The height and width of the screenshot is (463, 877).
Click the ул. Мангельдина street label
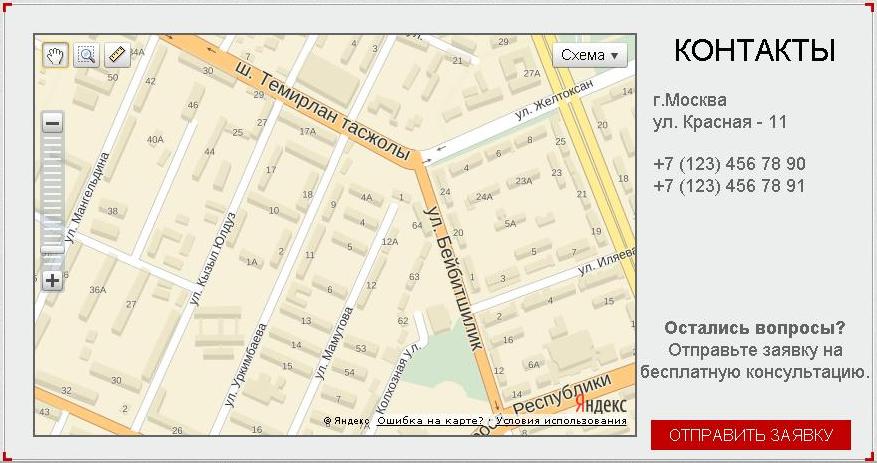click(87, 197)
